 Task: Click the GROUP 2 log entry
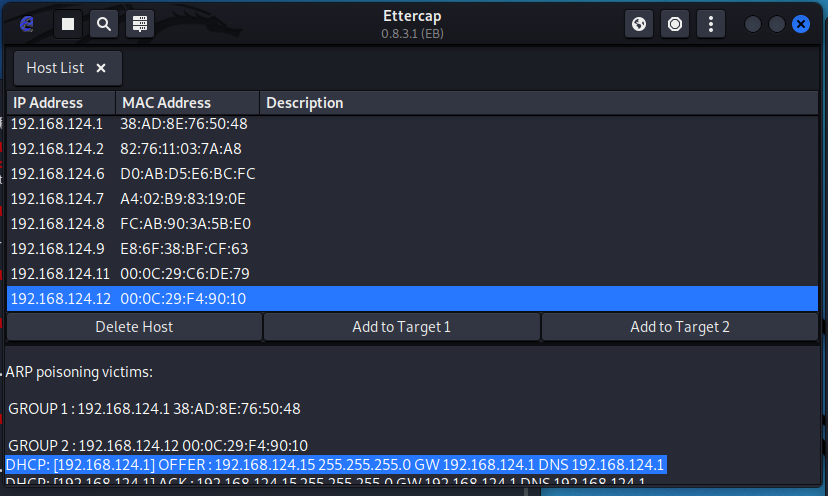(x=158, y=446)
